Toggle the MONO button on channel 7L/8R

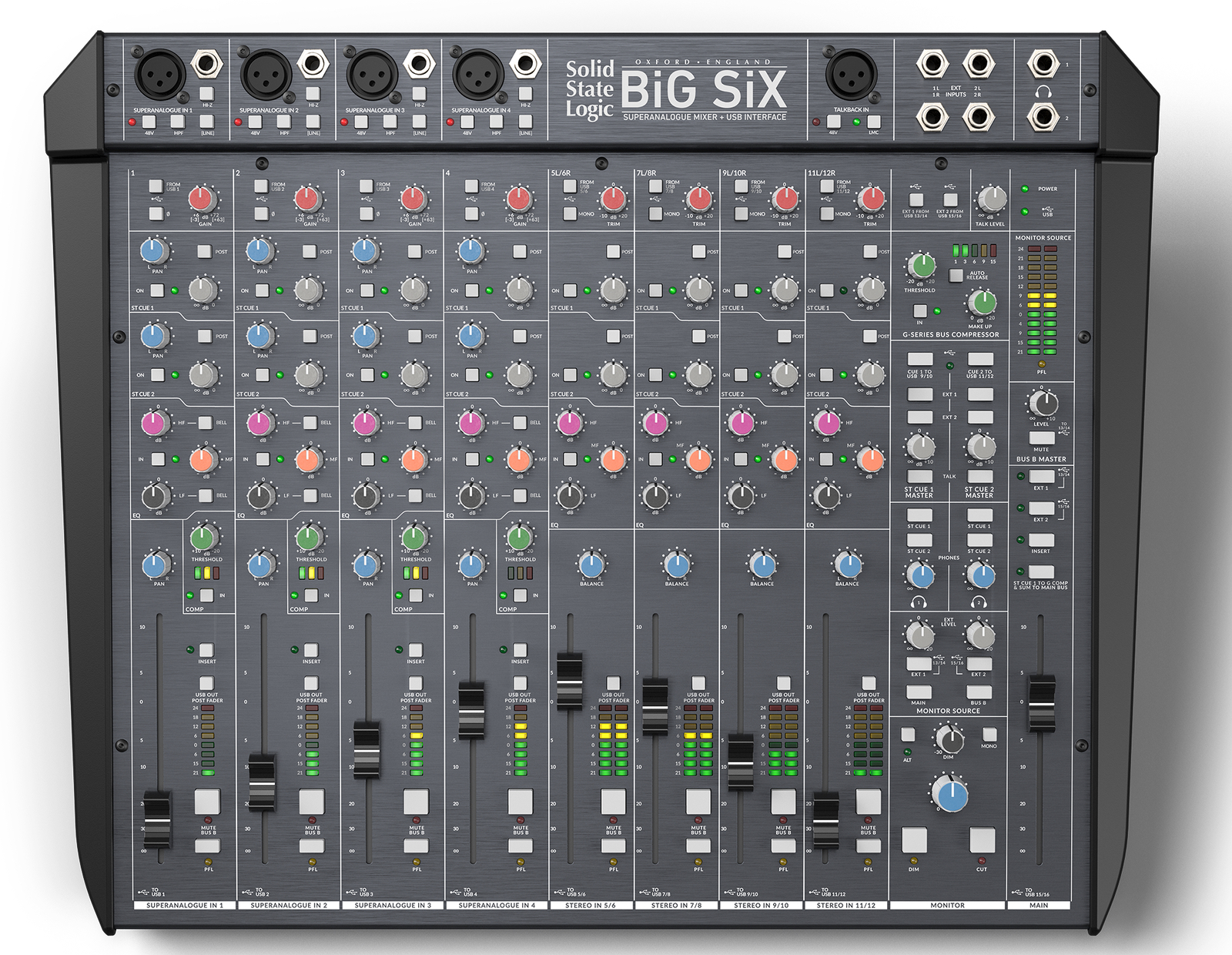click(655, 213)
